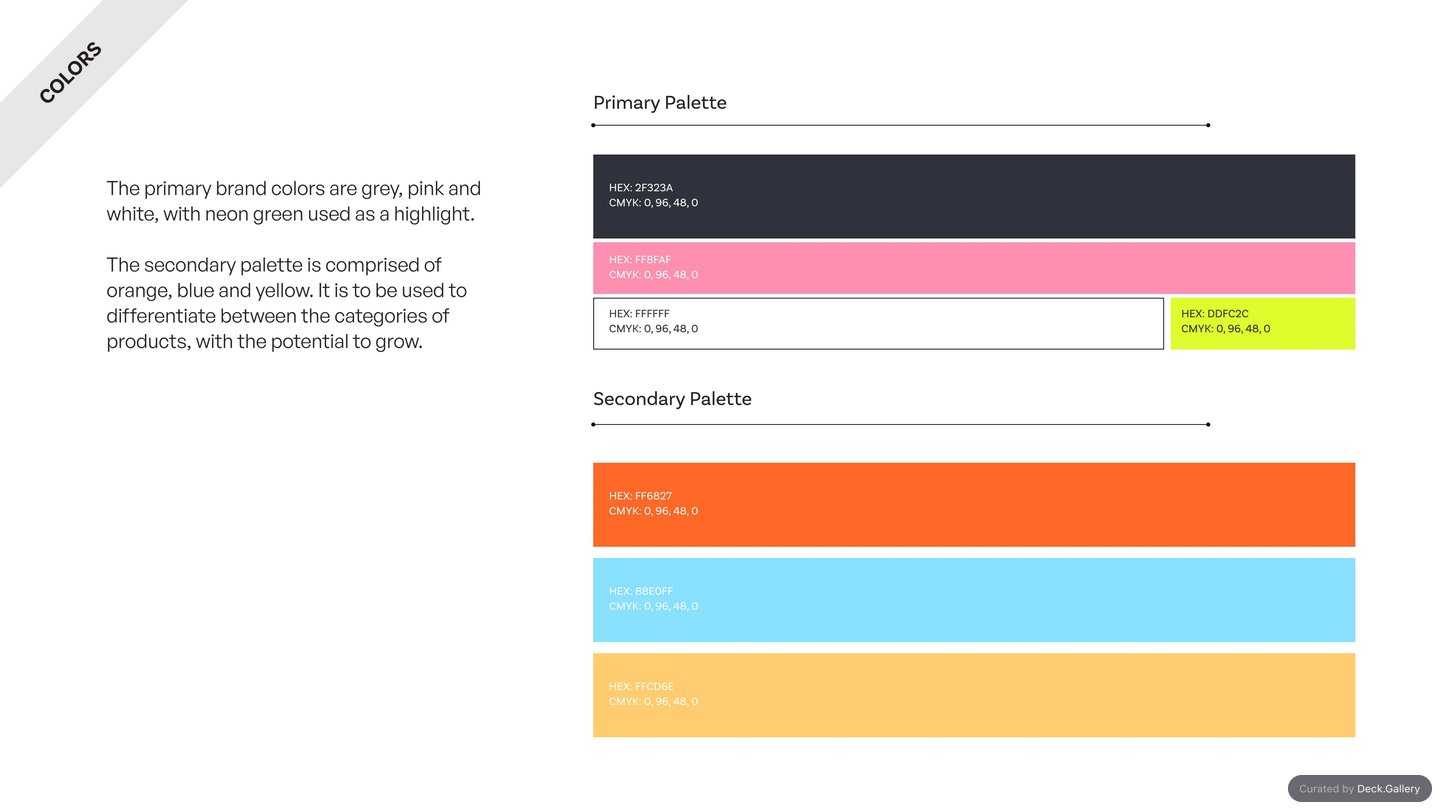Select the neon green DDFC2C swatch

[1263, 323]
